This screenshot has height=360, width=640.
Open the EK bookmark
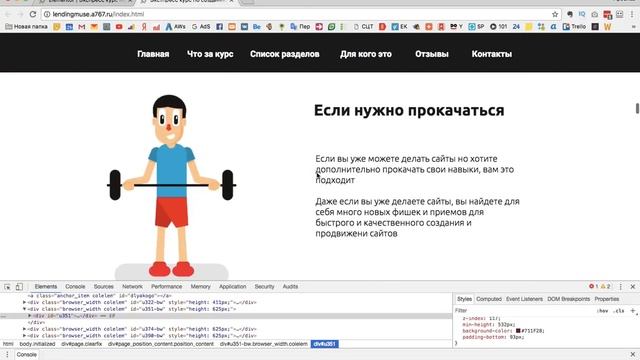point(400,27)
